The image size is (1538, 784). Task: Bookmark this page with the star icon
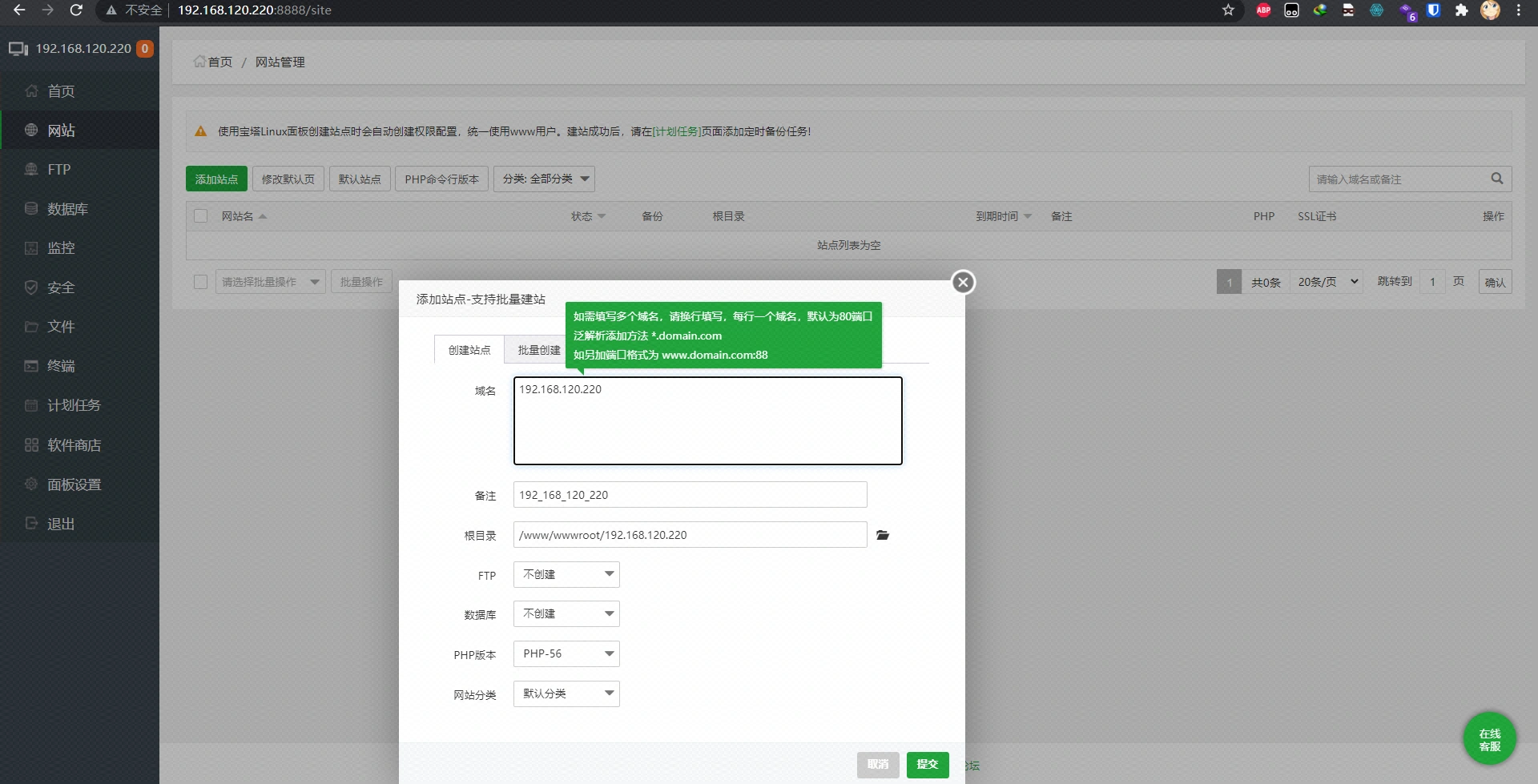[1228, 10]
